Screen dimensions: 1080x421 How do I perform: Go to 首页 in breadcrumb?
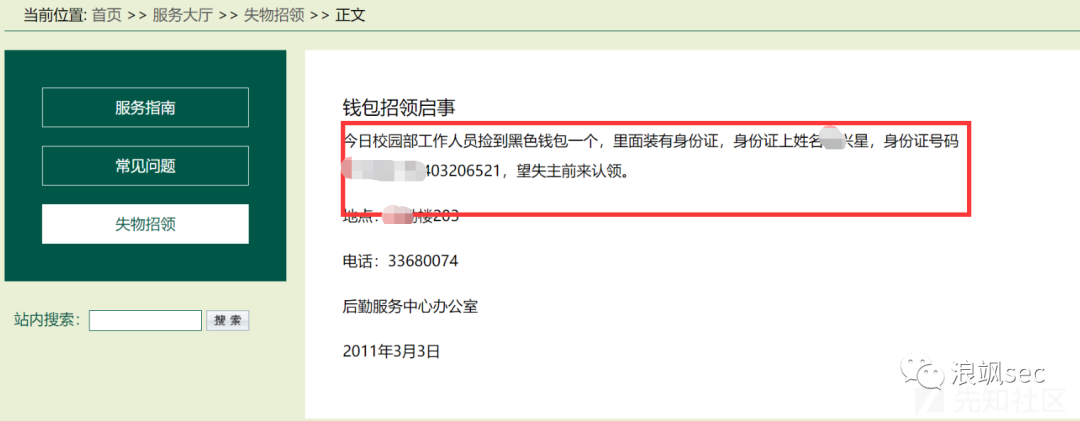107,15
